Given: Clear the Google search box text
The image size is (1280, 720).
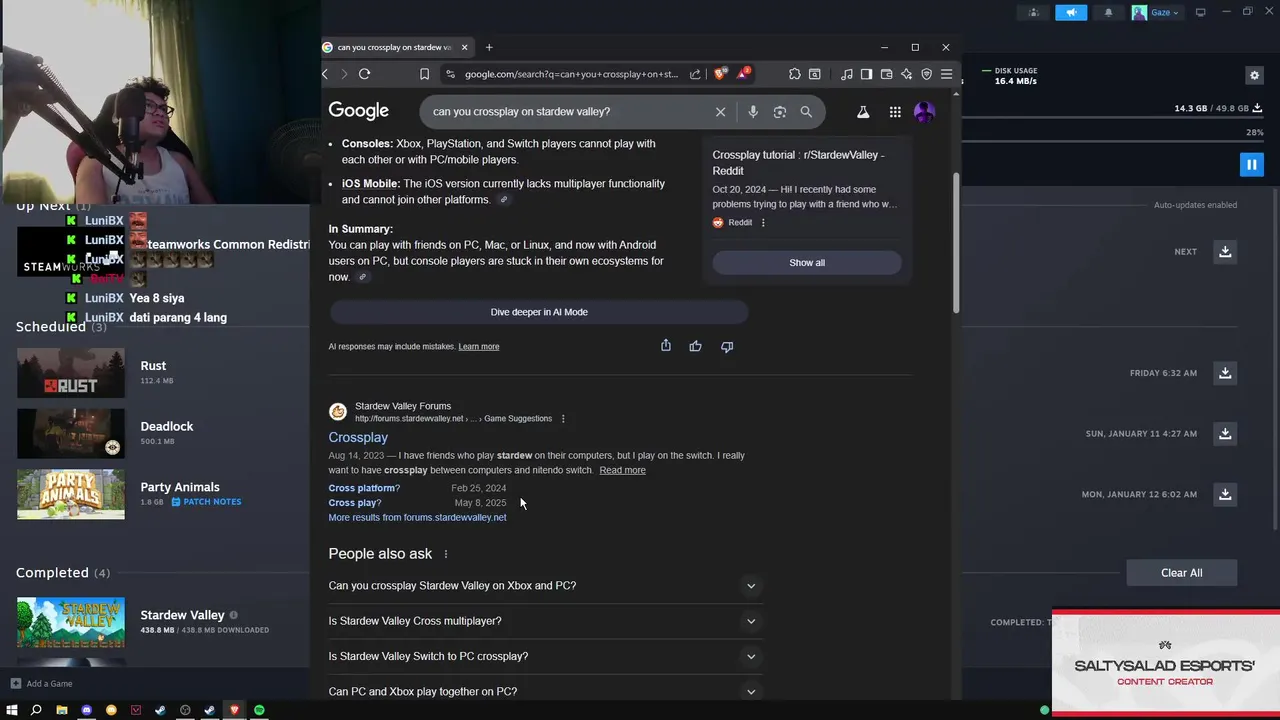Looking at the screenshot, I should coord(720,112).
